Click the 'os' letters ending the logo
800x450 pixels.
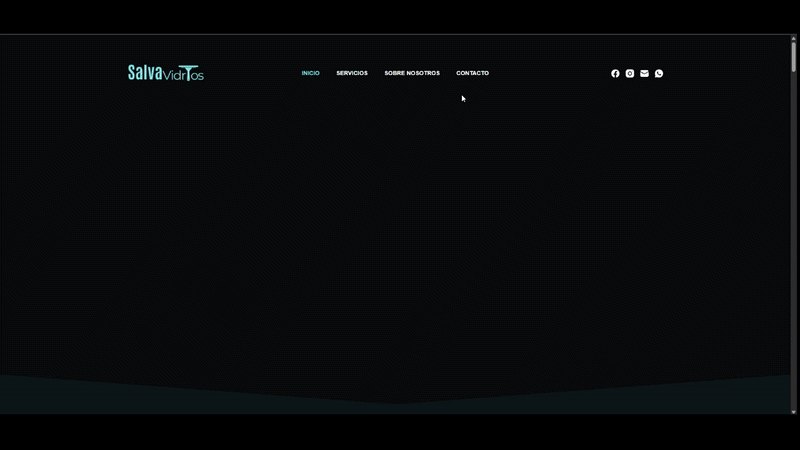click(198, 75)
